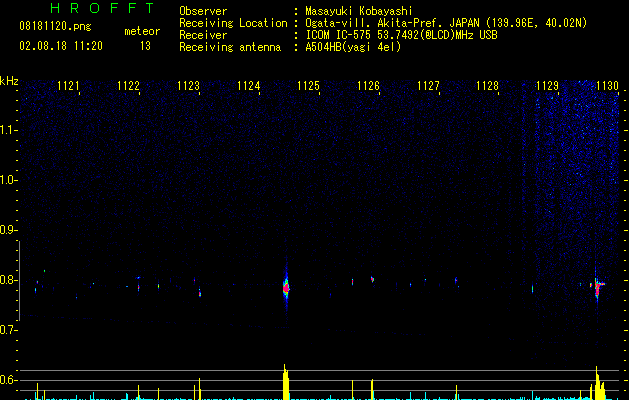This screenshot has width=629, height=400.
Task: Click the gray frequency range bar on left axis
Action: pos(20,281)
